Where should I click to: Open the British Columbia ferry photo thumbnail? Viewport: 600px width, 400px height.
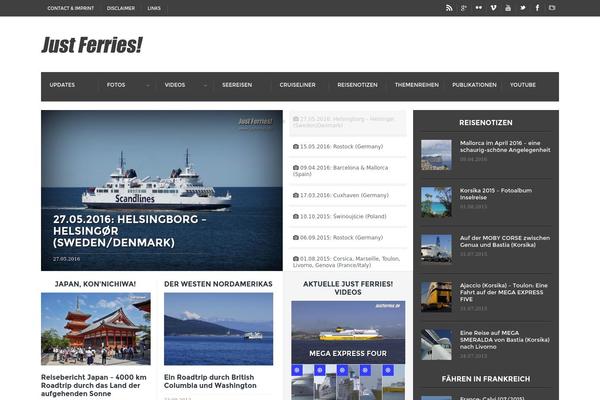pos(218,329)
